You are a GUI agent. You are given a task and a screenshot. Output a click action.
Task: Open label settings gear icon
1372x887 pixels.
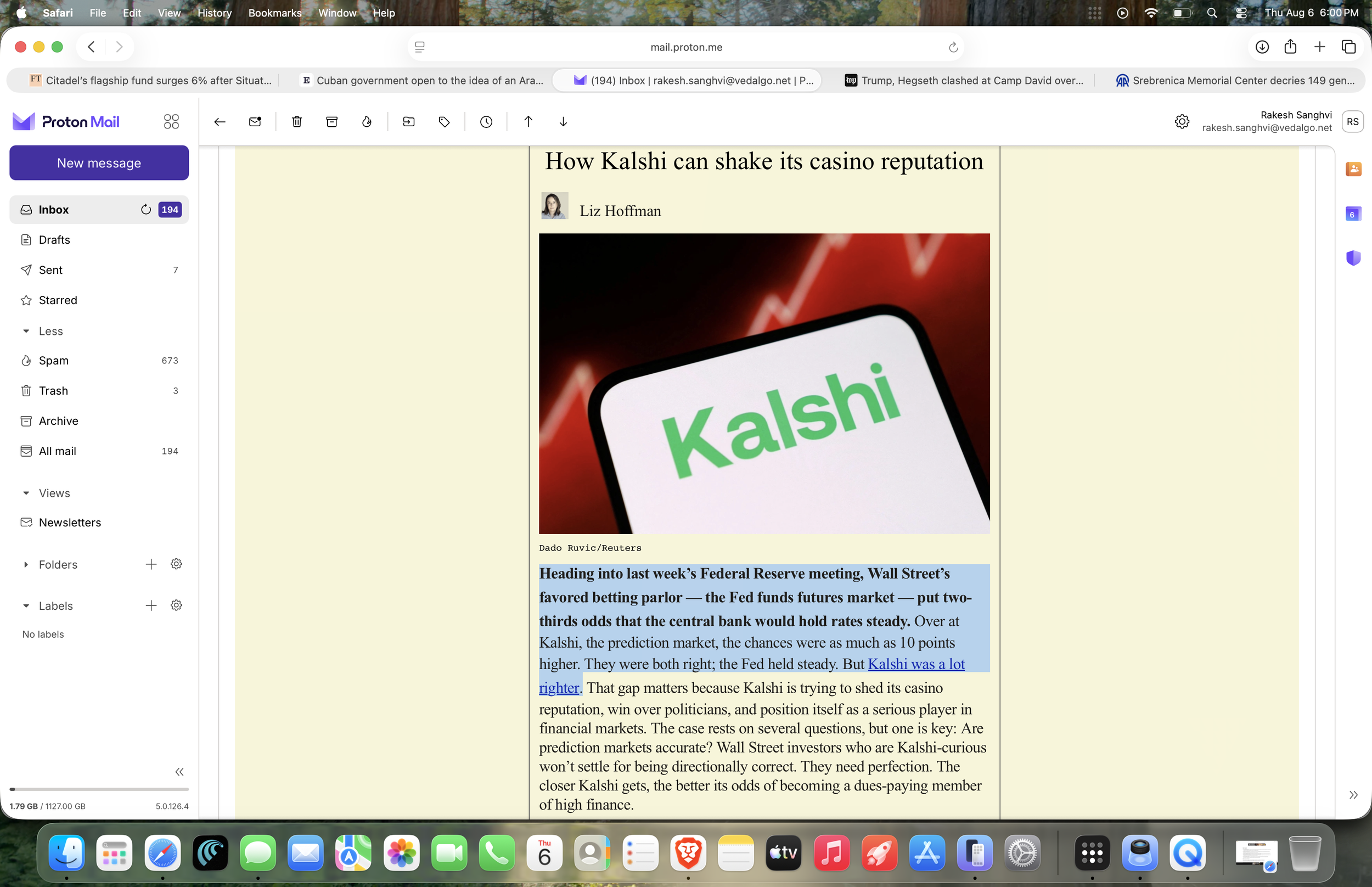pos(176,605)
